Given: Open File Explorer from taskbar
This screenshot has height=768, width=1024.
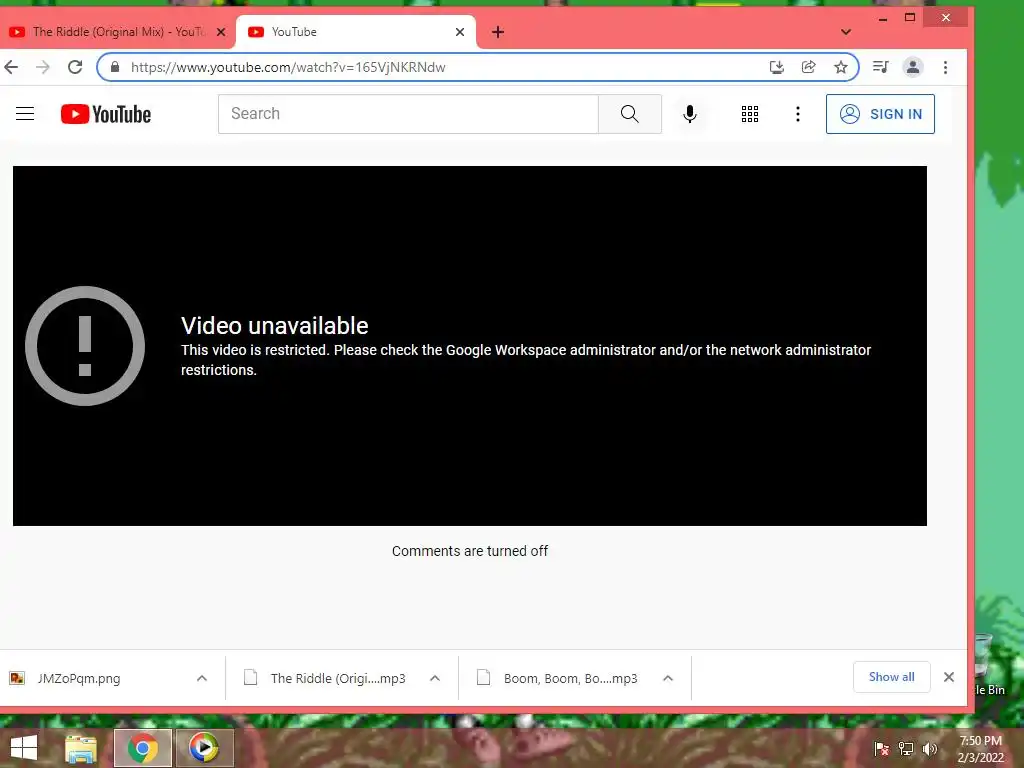Looking at the screenshot, I should 81,748.
